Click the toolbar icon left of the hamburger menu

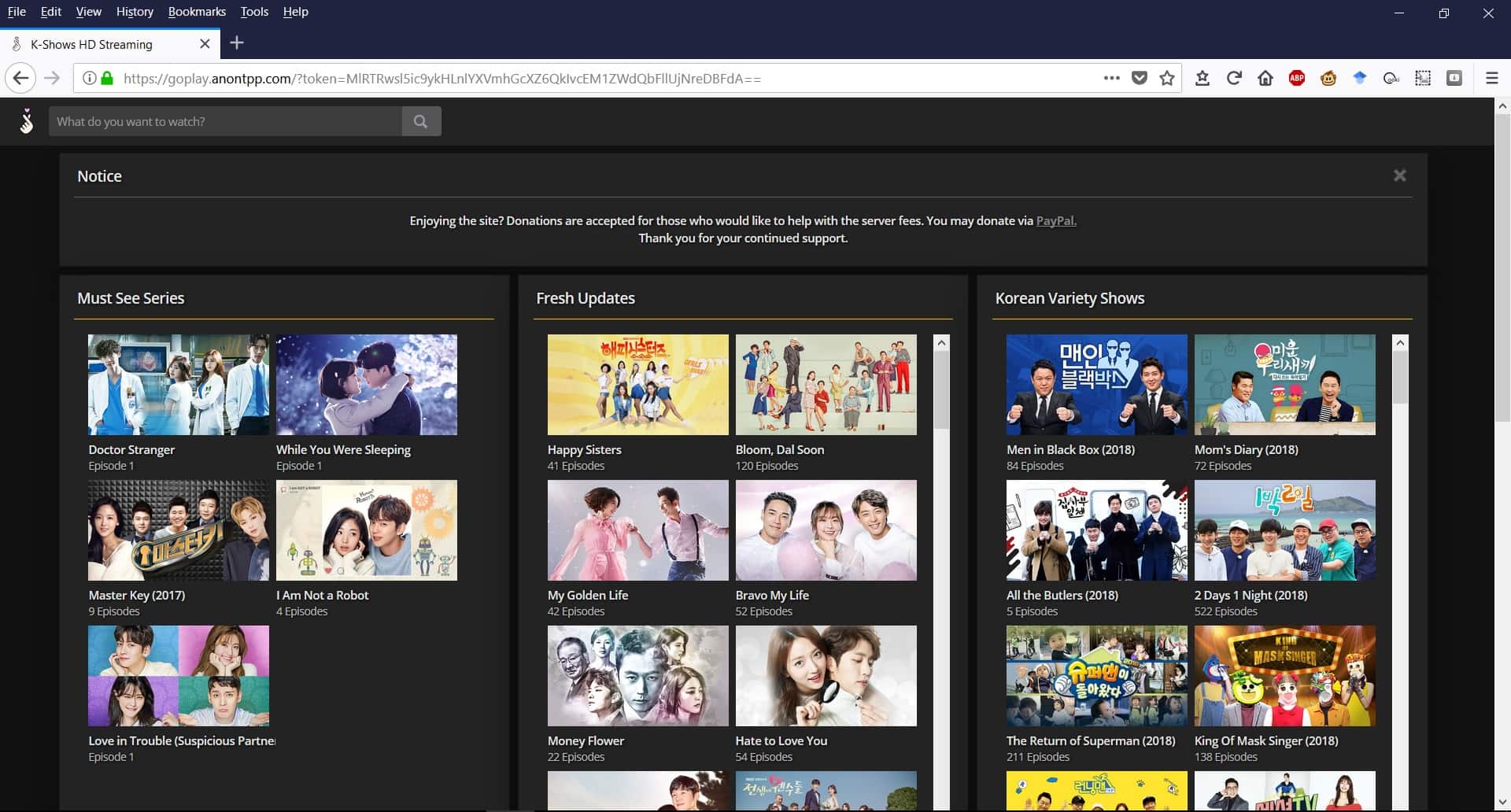(x=1454, y=78)
